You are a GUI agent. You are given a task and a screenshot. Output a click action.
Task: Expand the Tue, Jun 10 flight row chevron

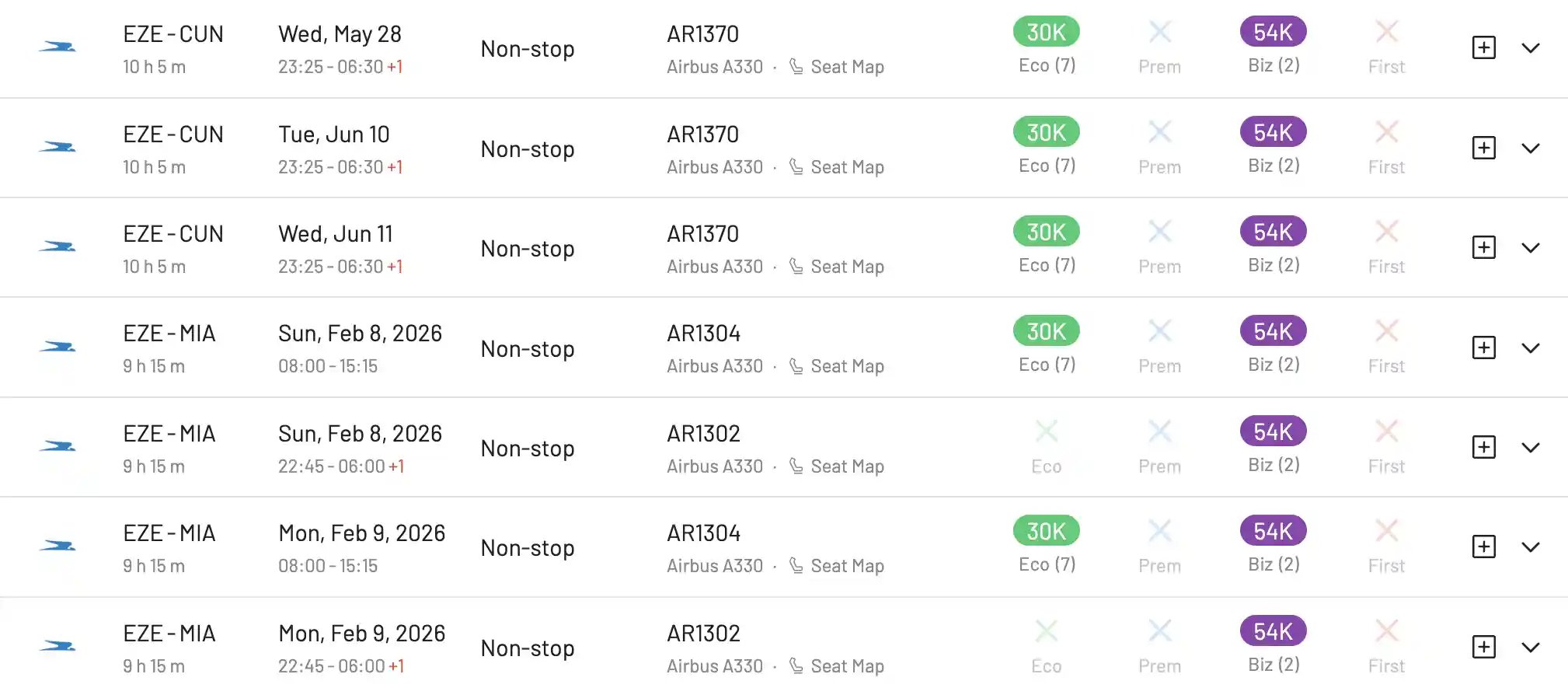pyautogui.click(x=1531, y=148)
